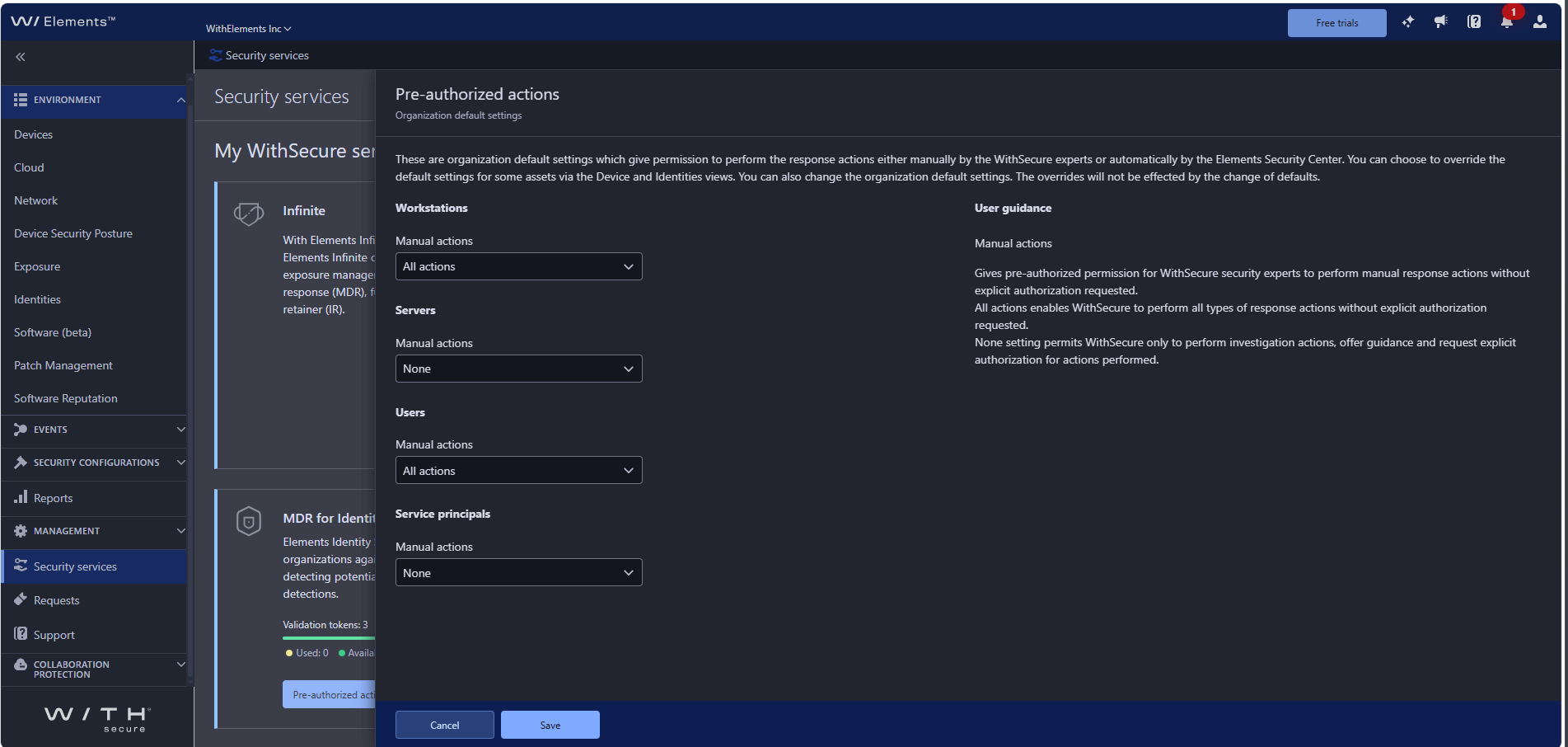Click the Cancel button
1568x747 pixels.
pyautogui.click(x=445, y=725)
